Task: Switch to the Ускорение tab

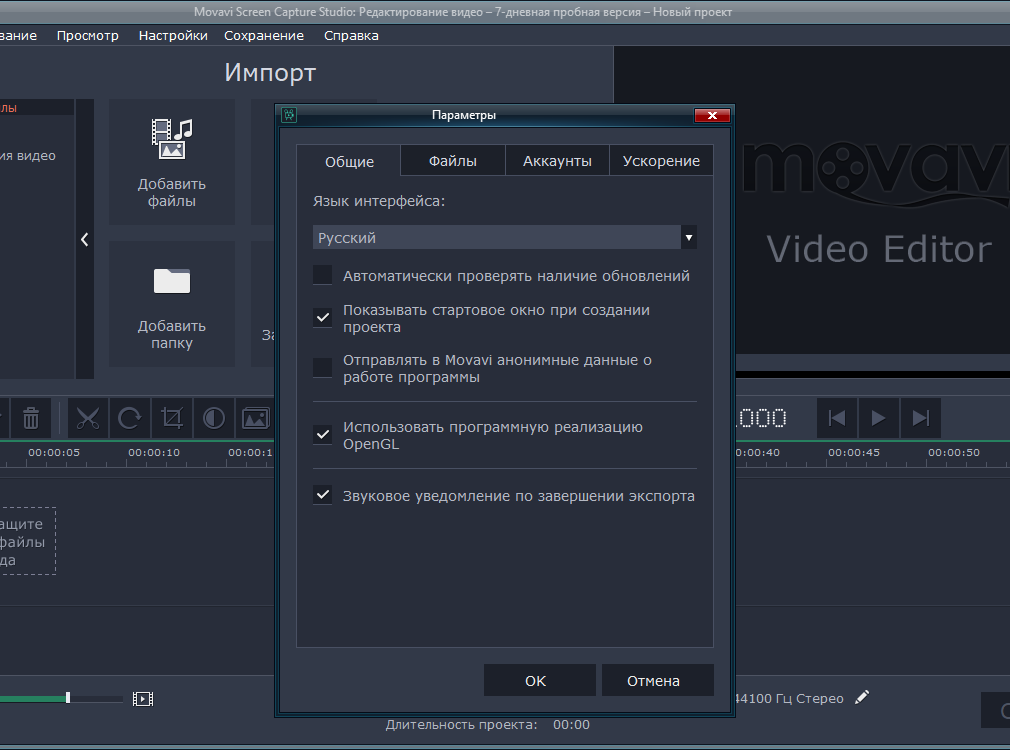Action: tap(661, 160)
